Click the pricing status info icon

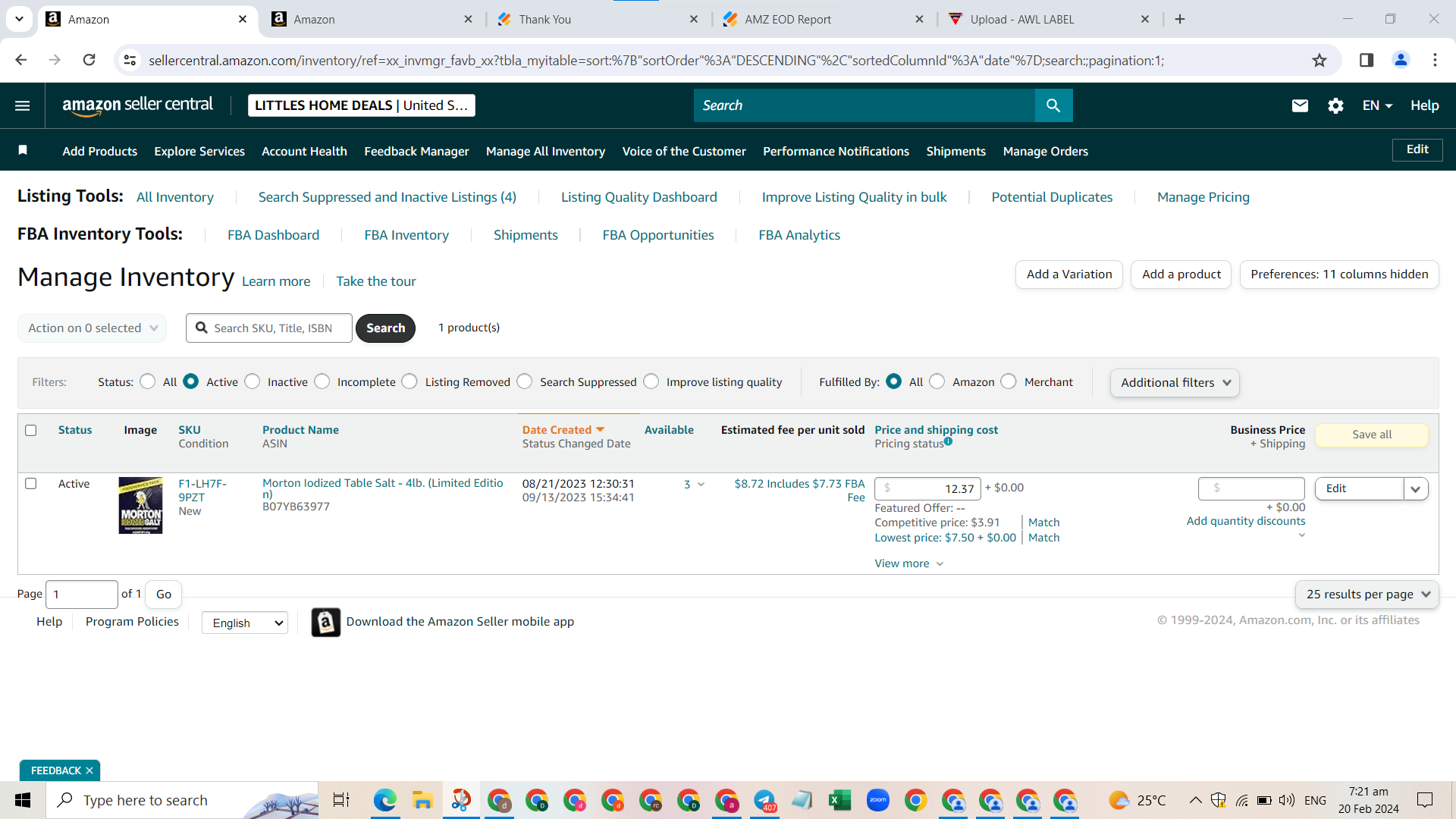pos(948,441)
